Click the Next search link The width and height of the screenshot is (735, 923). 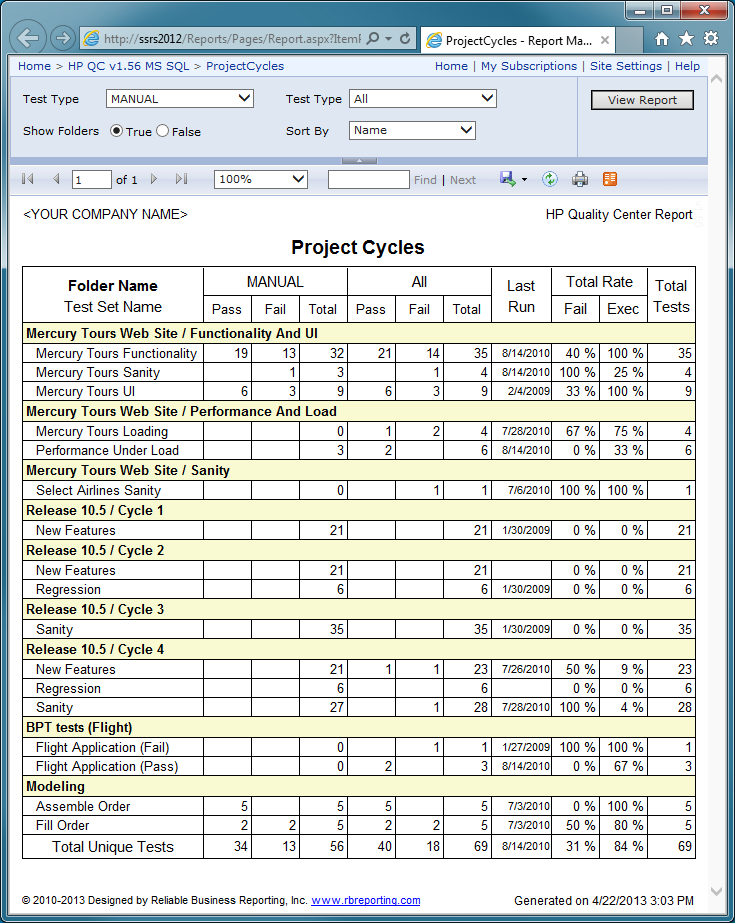pos(463,180)
